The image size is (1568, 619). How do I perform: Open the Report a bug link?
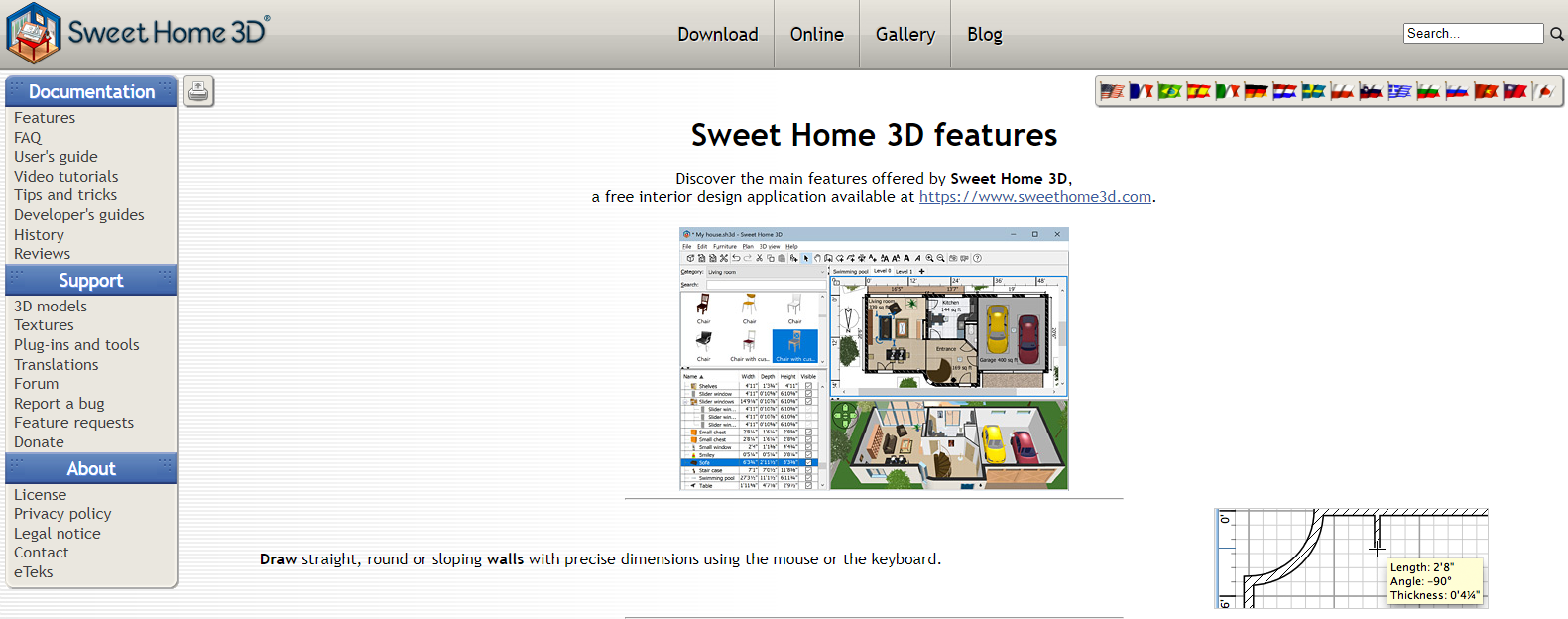(x=59, y=404)
